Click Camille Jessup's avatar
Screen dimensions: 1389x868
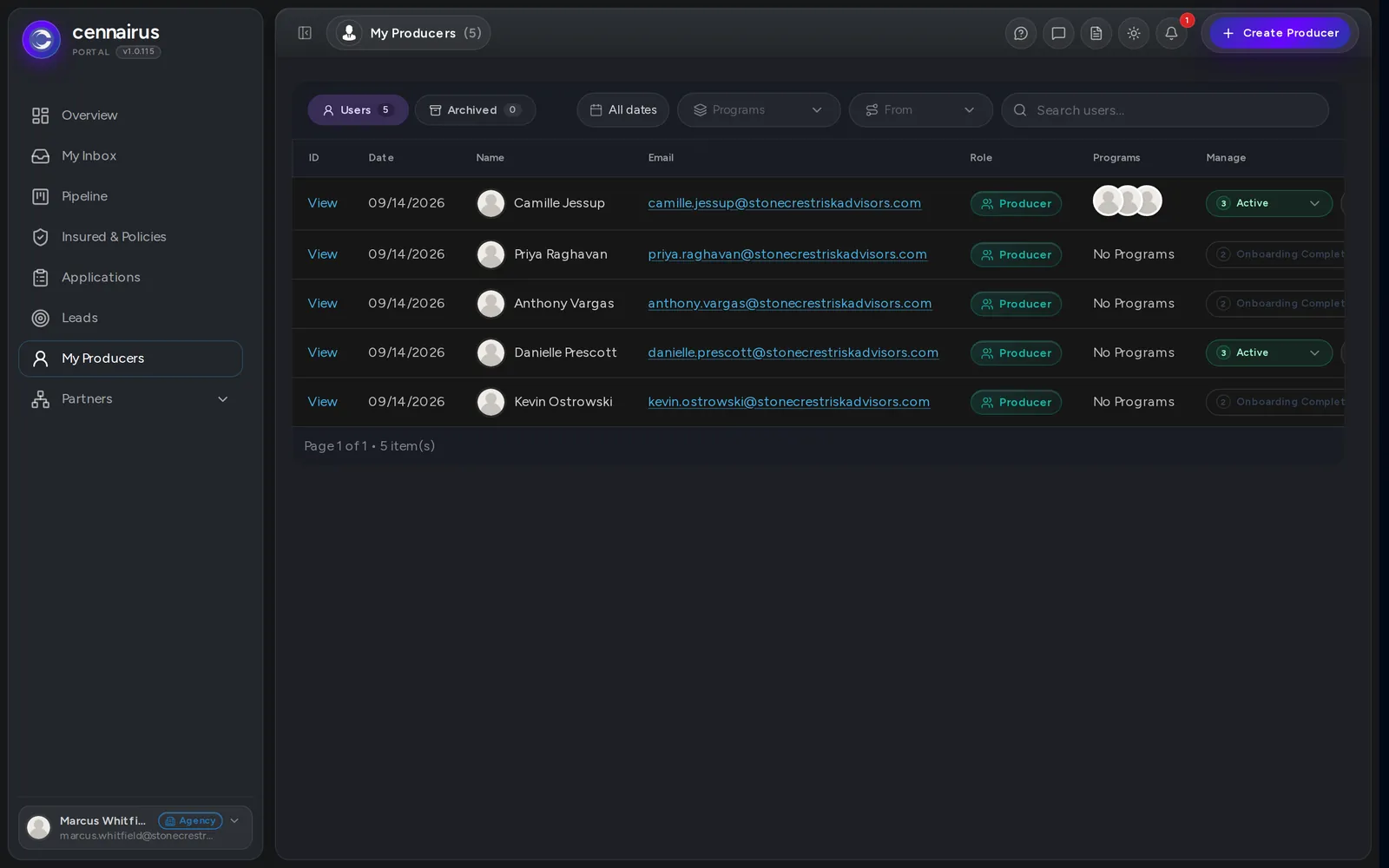(x=490, y=203)
